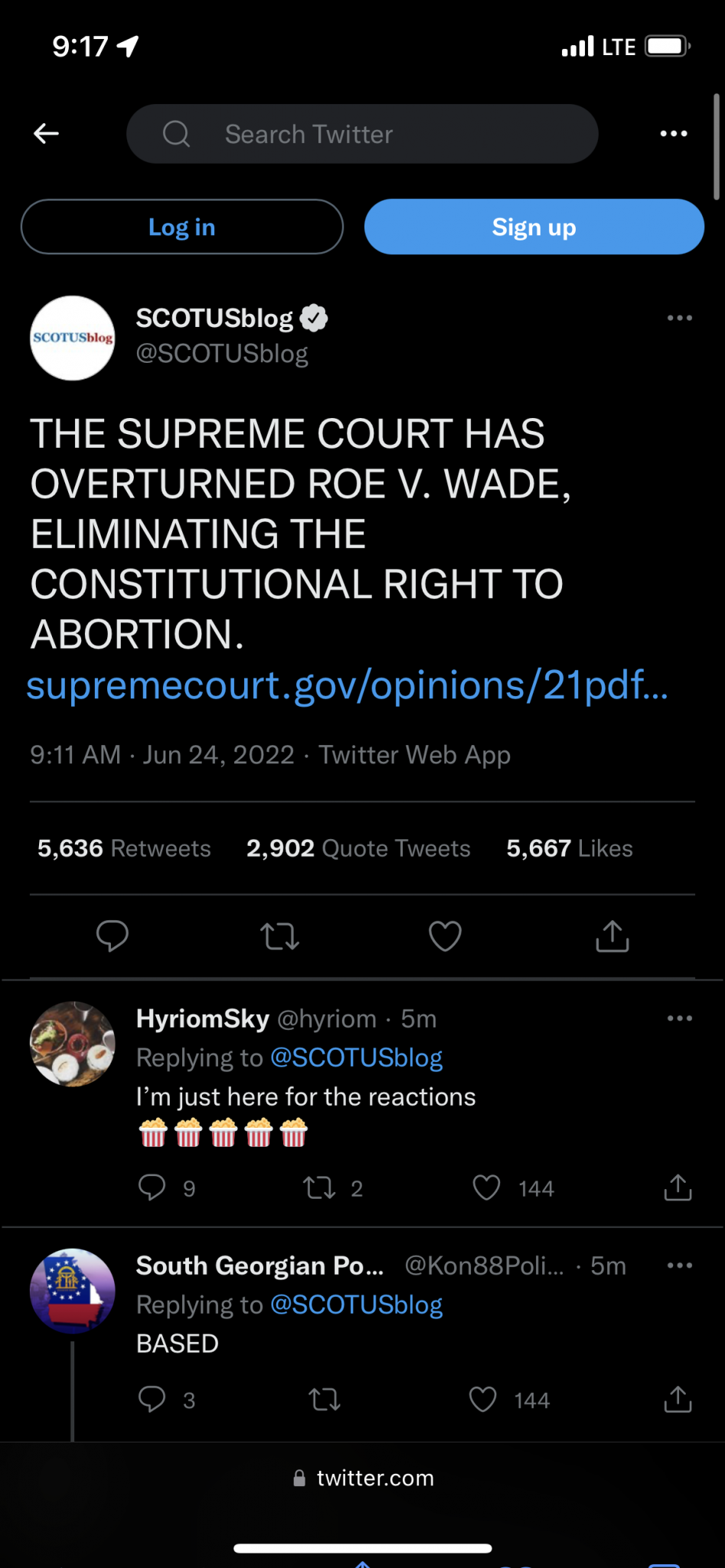This screenshot has height=1568, width=725.
Task: Retweet HyriomSky's reply
Action: tap(319, 1187)
